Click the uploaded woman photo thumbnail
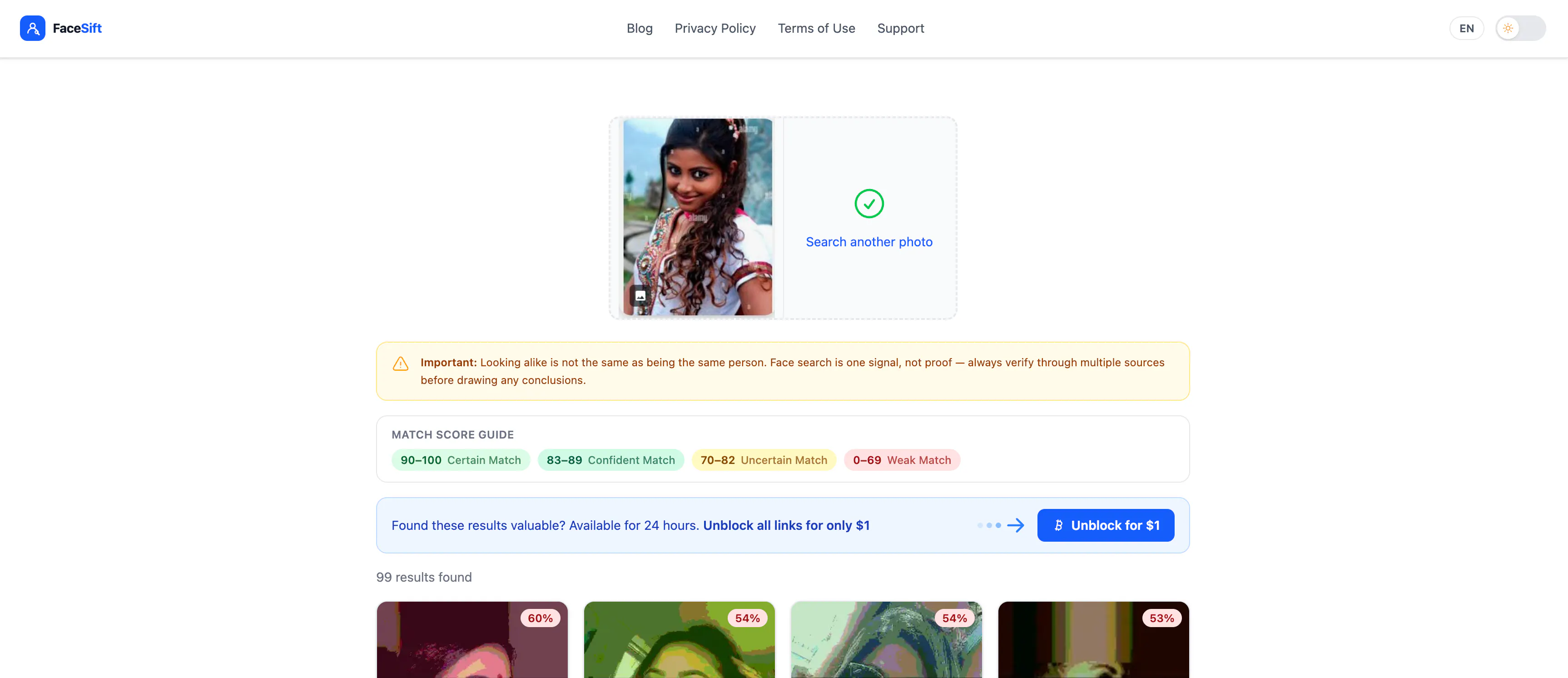This screenshot has height=678, width=1568. 697,217
